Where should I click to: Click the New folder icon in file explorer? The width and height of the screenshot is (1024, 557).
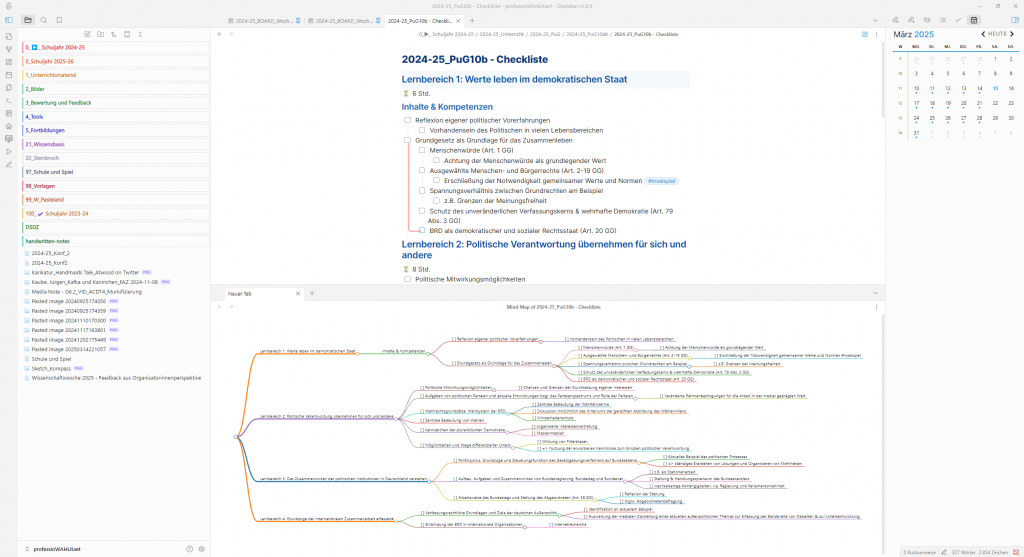tap(100, 34)
